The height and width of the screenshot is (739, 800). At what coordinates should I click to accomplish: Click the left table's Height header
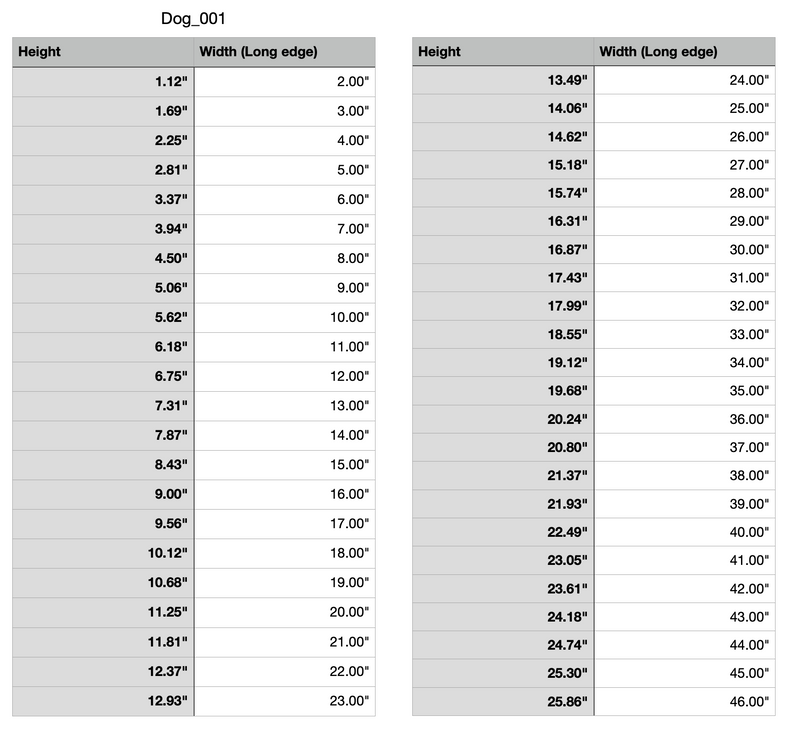click(x=103, y=52)
